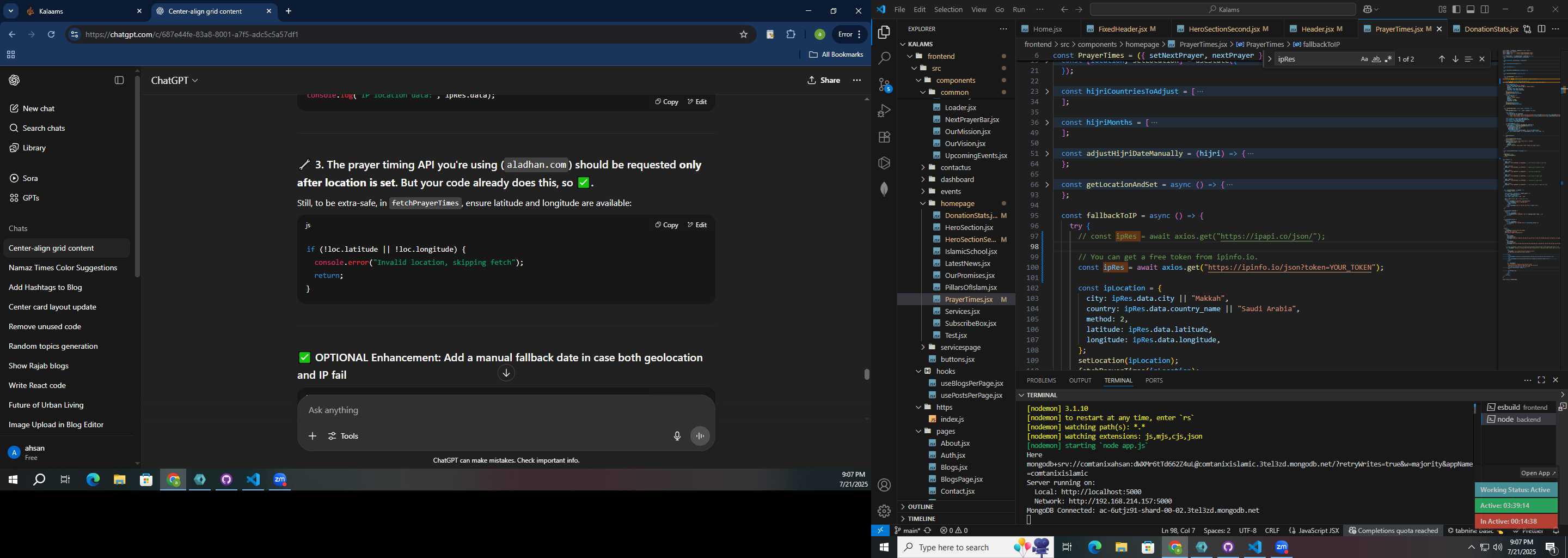This screenshot has width=1568, height=558.
Task: Collapse the homepage folder in Explorer
Action: 957,203
